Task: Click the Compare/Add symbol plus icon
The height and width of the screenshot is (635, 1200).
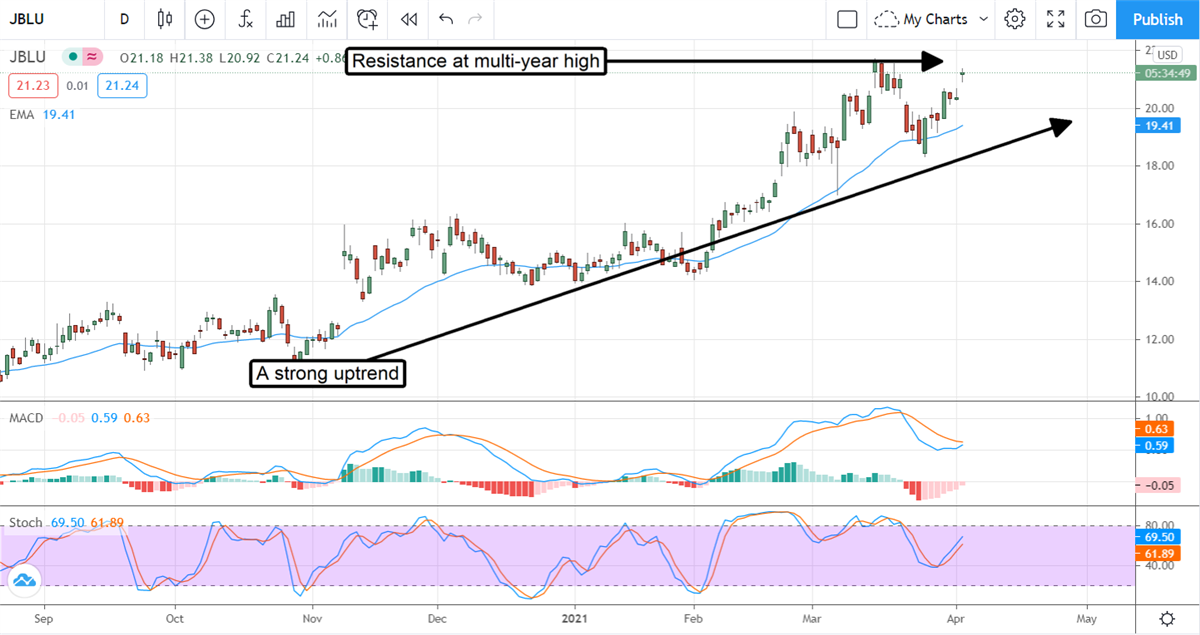Action: 205,19
